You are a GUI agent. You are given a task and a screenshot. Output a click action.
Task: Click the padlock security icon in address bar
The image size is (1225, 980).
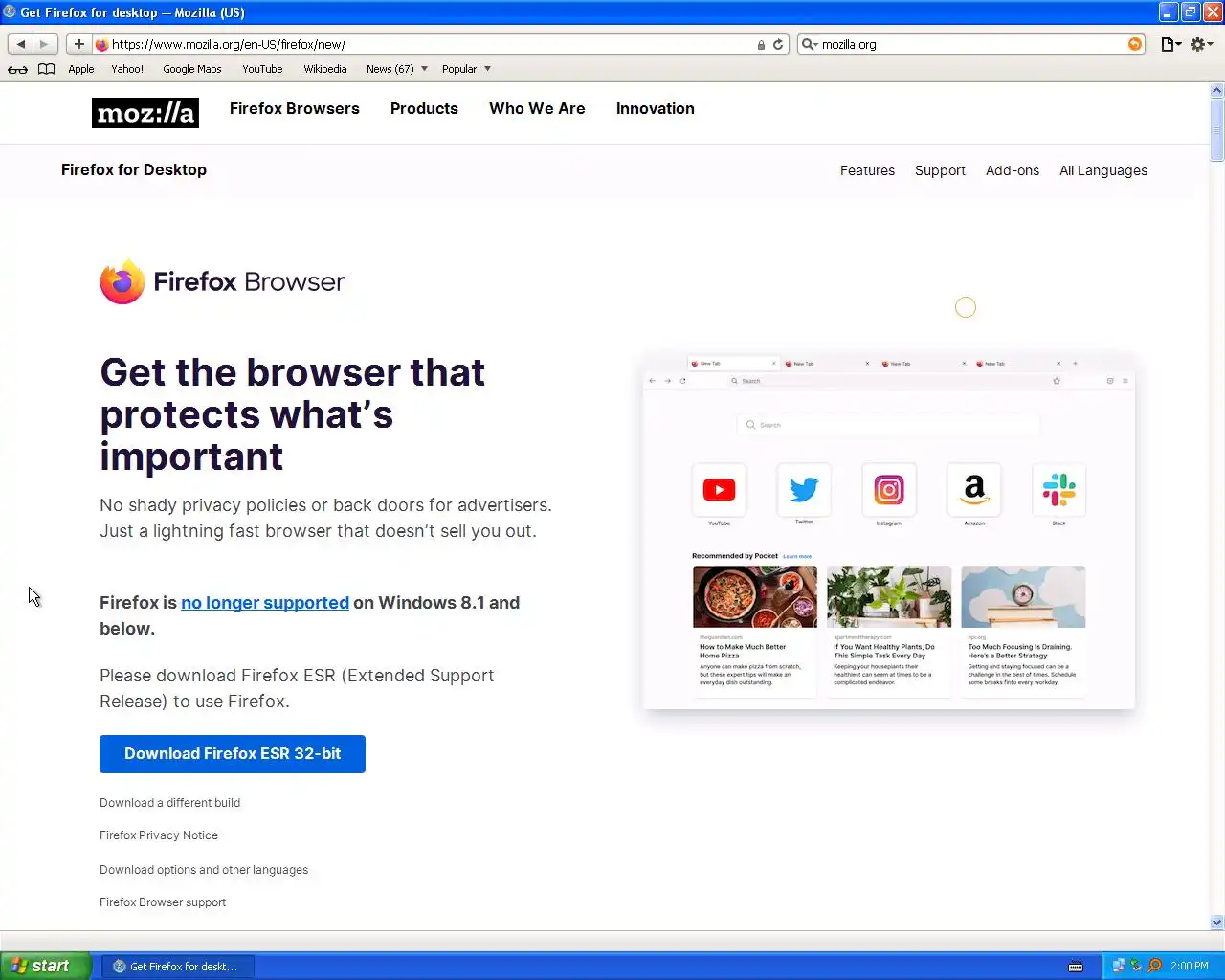coord(761,44)
